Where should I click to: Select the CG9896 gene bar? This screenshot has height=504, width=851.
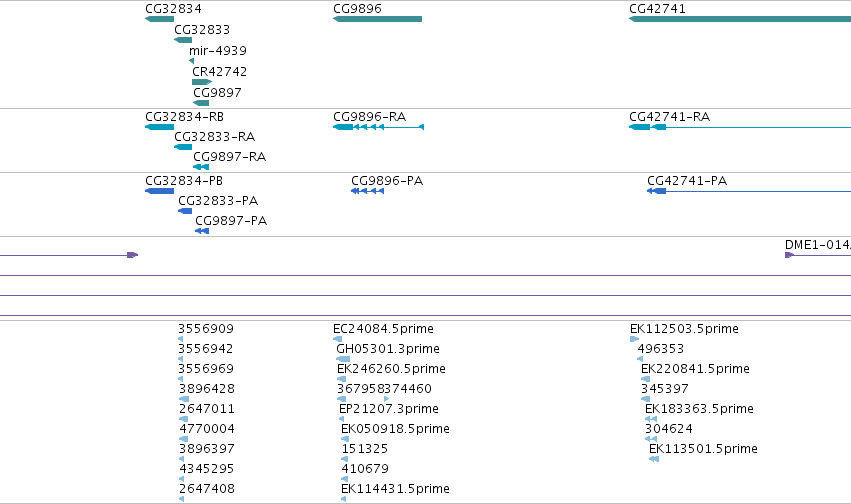377,20
